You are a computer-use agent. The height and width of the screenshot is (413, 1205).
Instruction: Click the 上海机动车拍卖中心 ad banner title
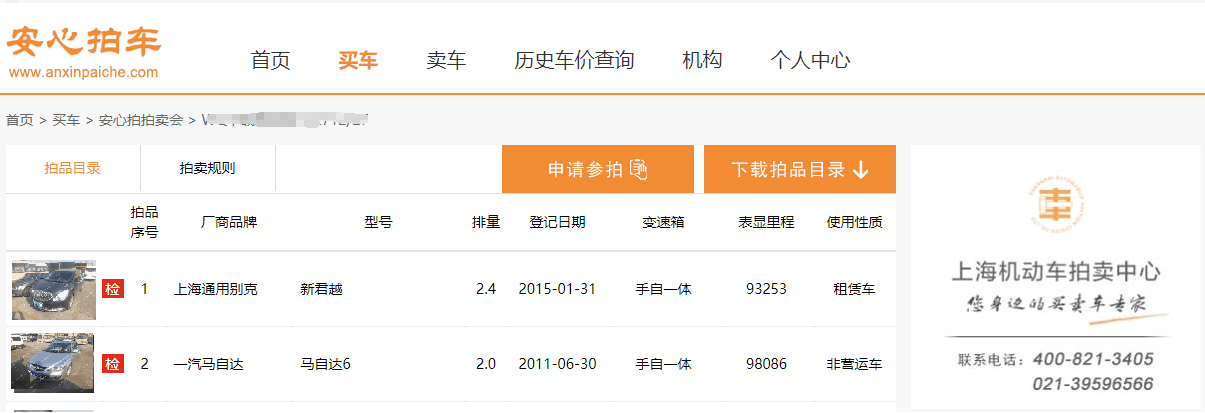(1054, 271)
